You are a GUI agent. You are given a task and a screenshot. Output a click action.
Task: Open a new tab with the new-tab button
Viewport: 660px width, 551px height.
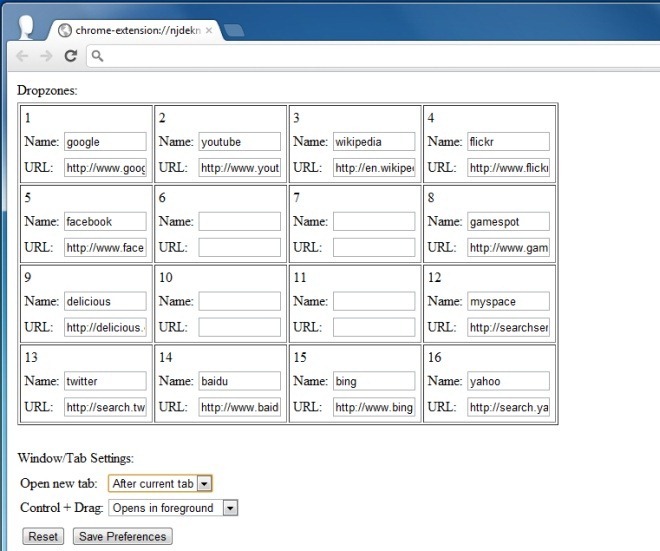coord(234,30)
